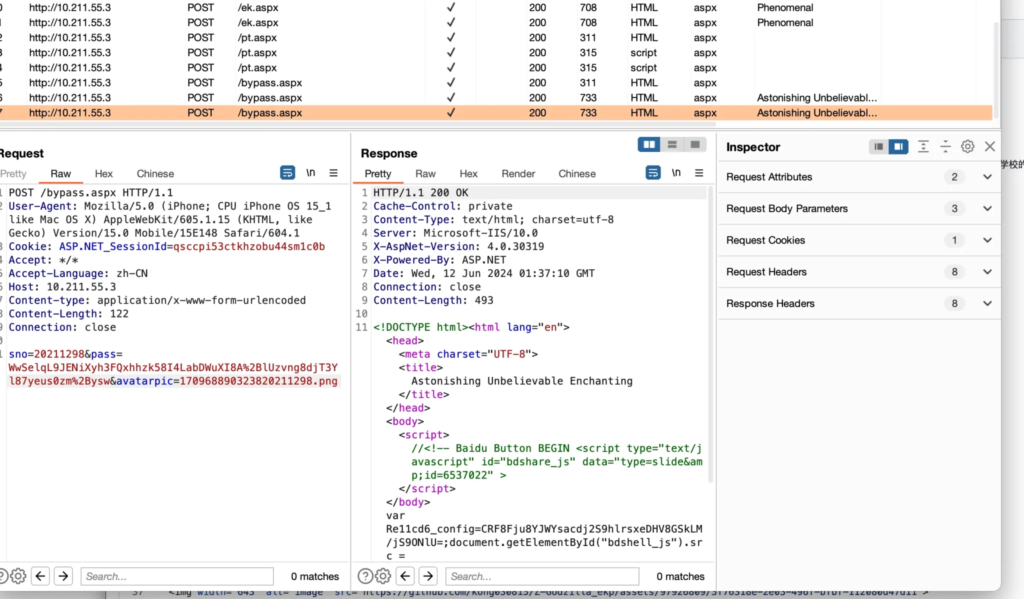The width and height of the screenshot is (1024, 599).
Task: Click Request Attributes count badge 2
Action: click(955, 177)
